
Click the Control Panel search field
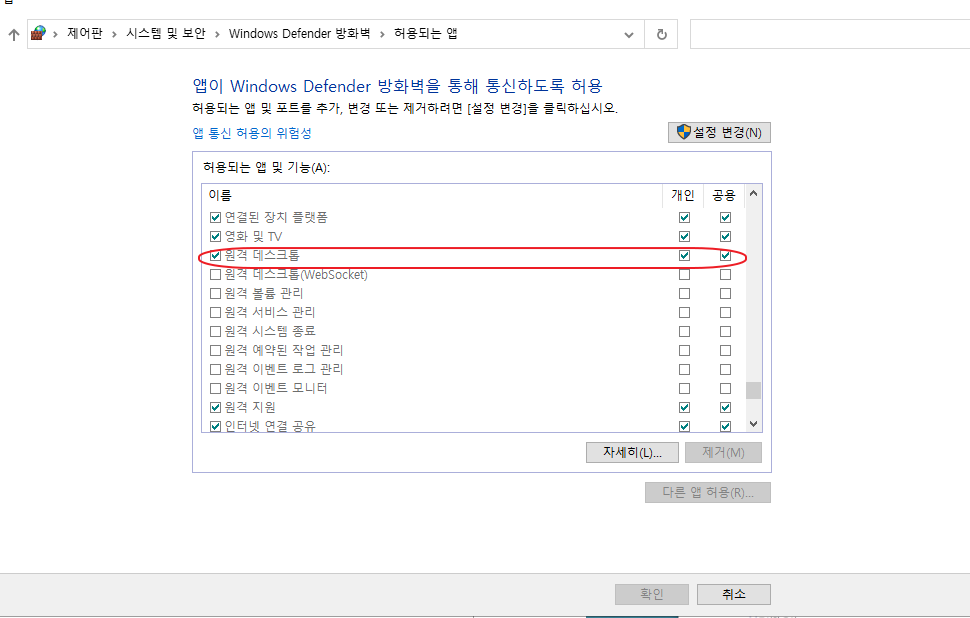coord(830,34)
